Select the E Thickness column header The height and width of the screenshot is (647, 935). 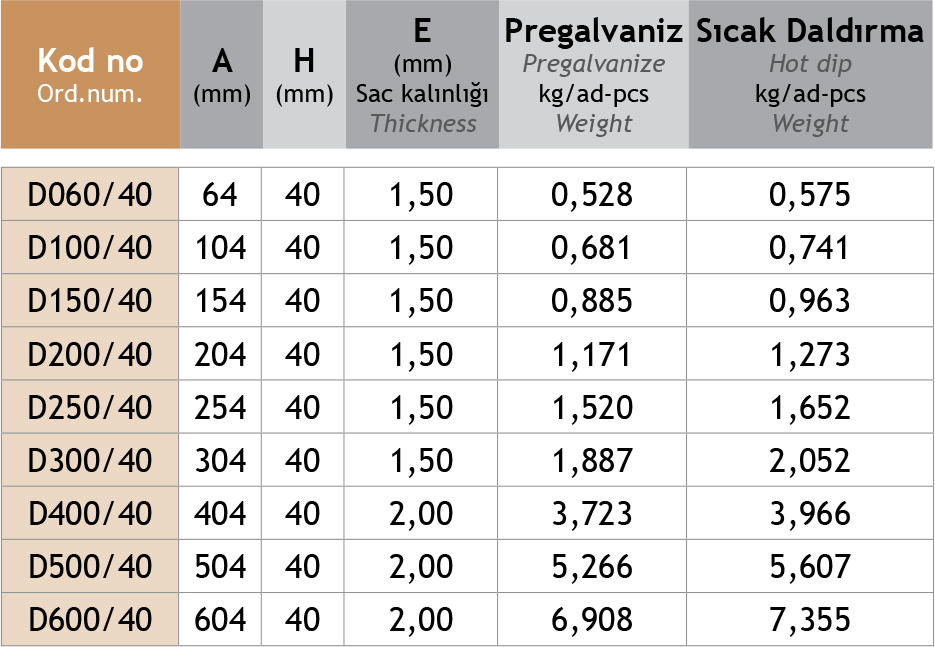(422, 75)
